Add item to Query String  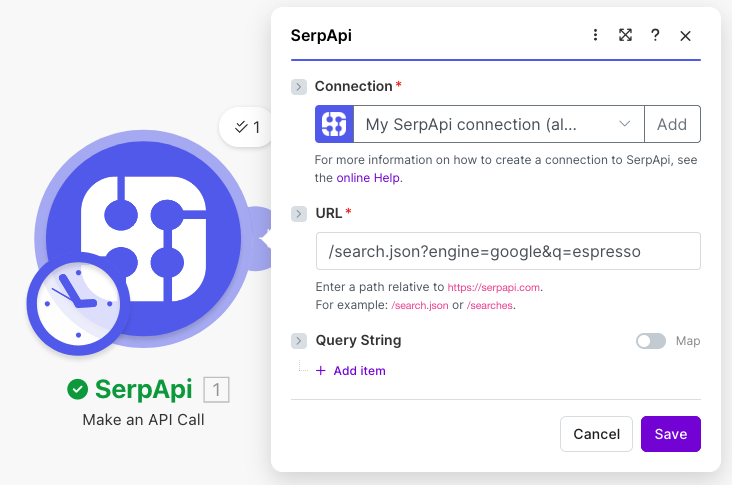point(351,371)
